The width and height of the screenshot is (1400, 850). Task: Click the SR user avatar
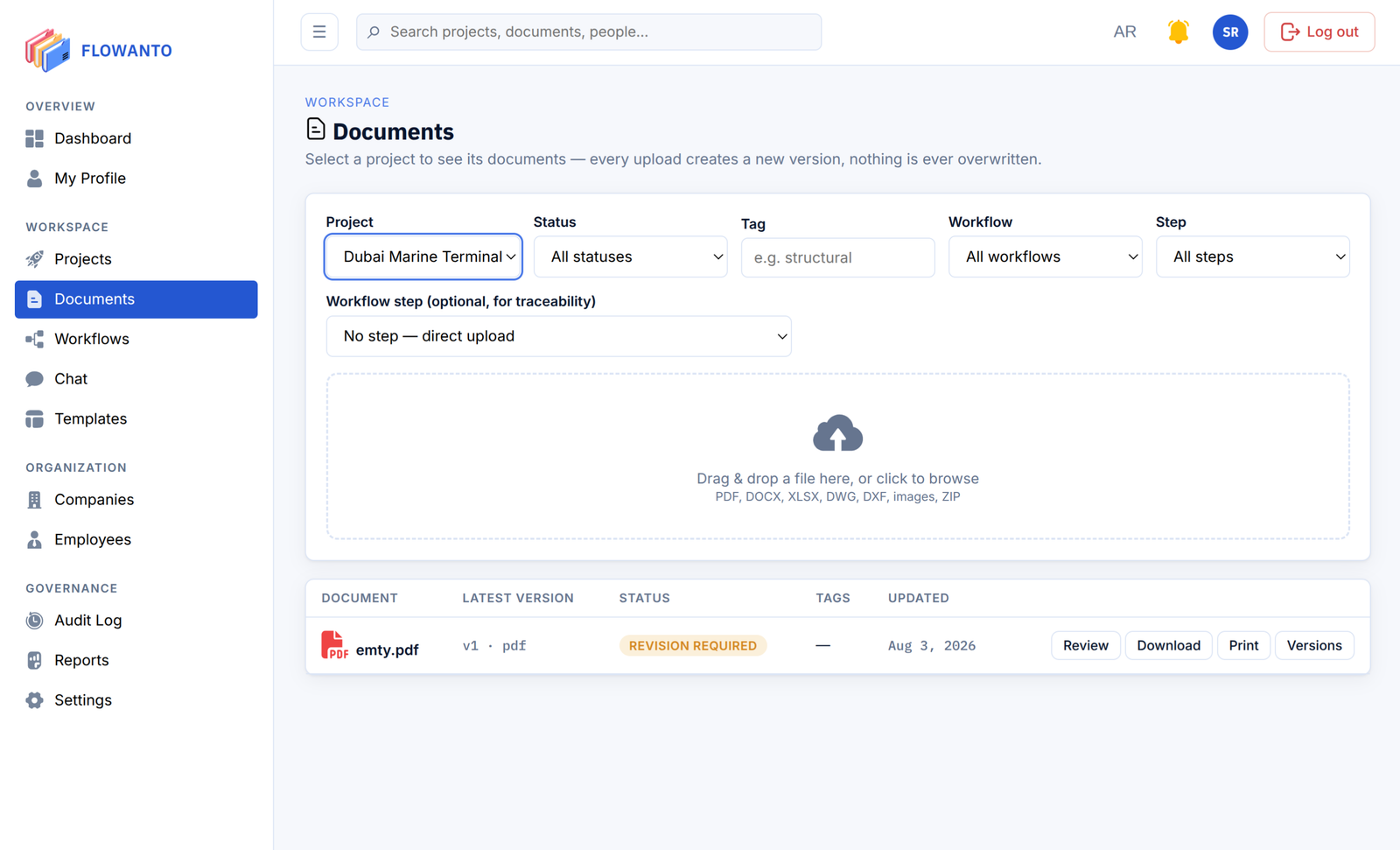1230,32
